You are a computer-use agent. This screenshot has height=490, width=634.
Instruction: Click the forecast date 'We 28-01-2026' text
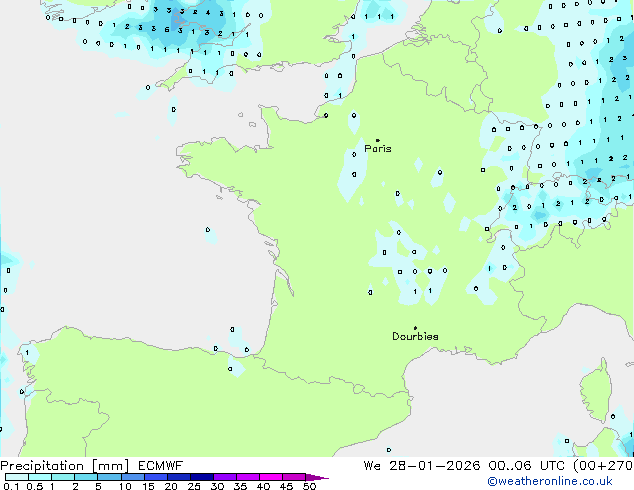click(x=422, y=466)
